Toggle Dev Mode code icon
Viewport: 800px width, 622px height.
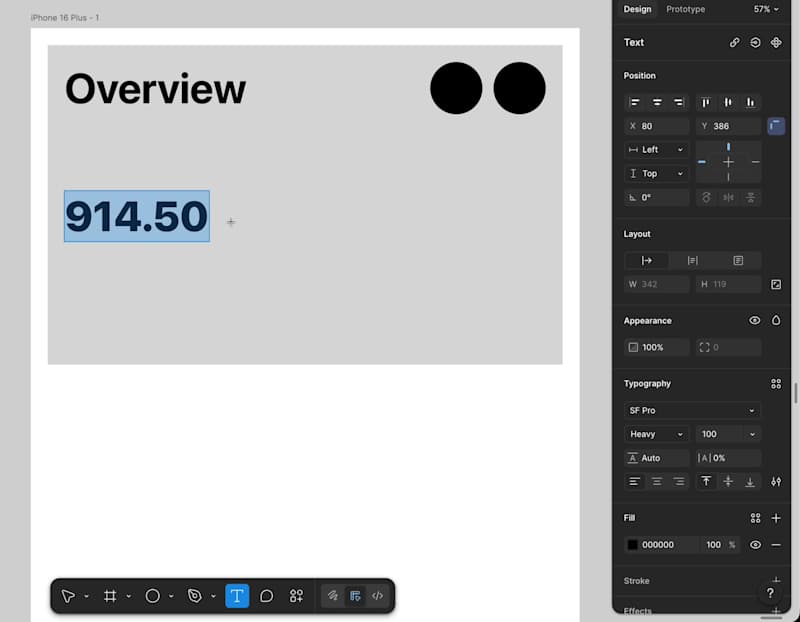(x=378, y=595)
